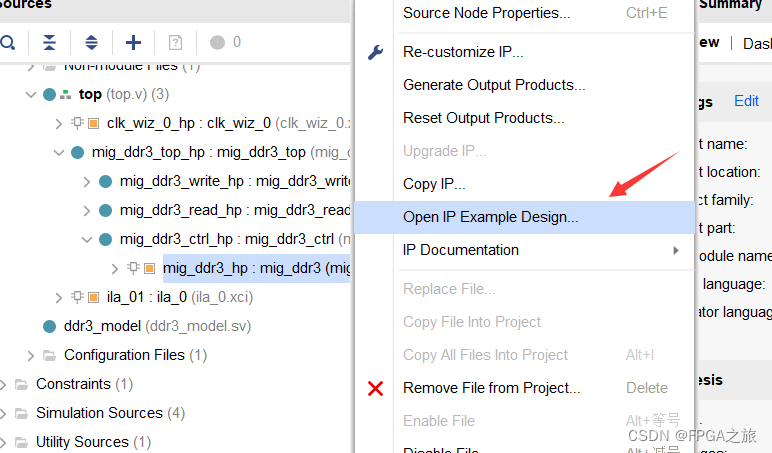Click the search magnifier icon in Sources

pos(7,43)
